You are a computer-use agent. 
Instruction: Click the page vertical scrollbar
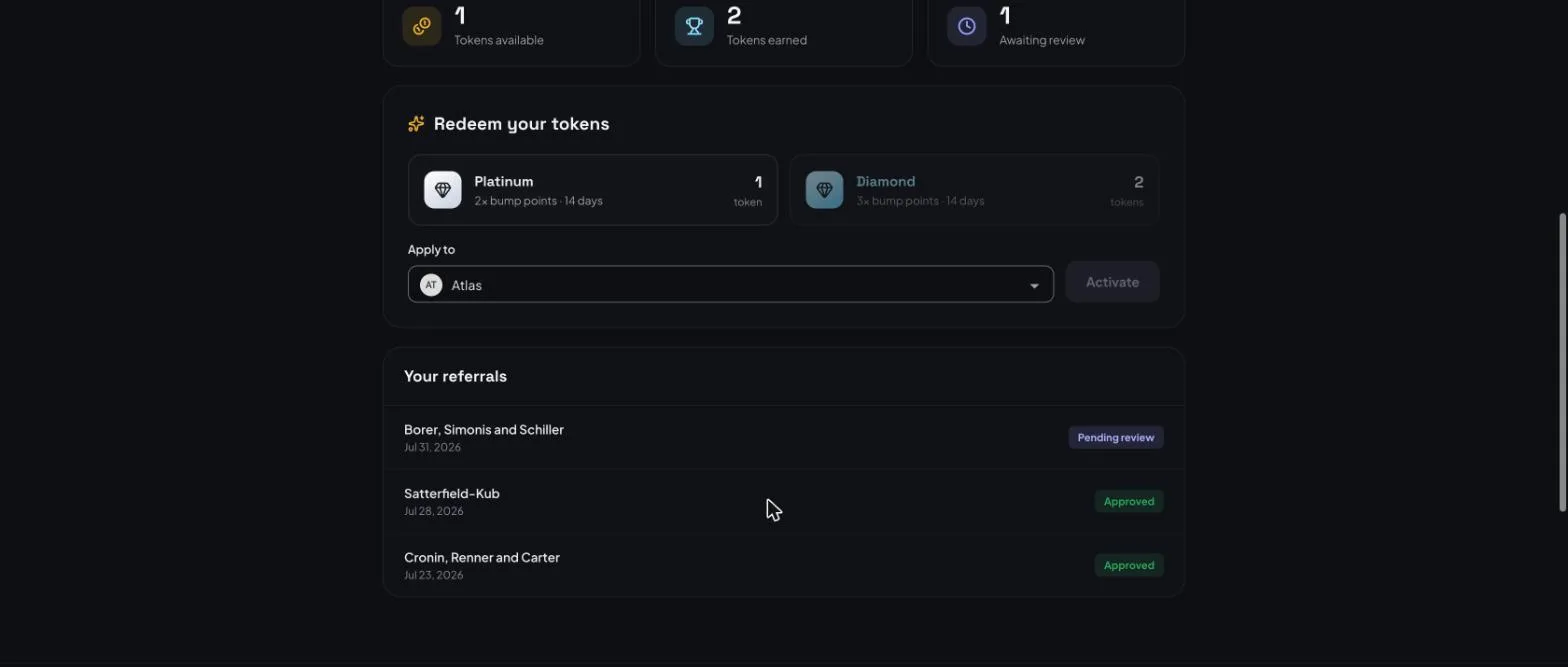pos(1562,362)
